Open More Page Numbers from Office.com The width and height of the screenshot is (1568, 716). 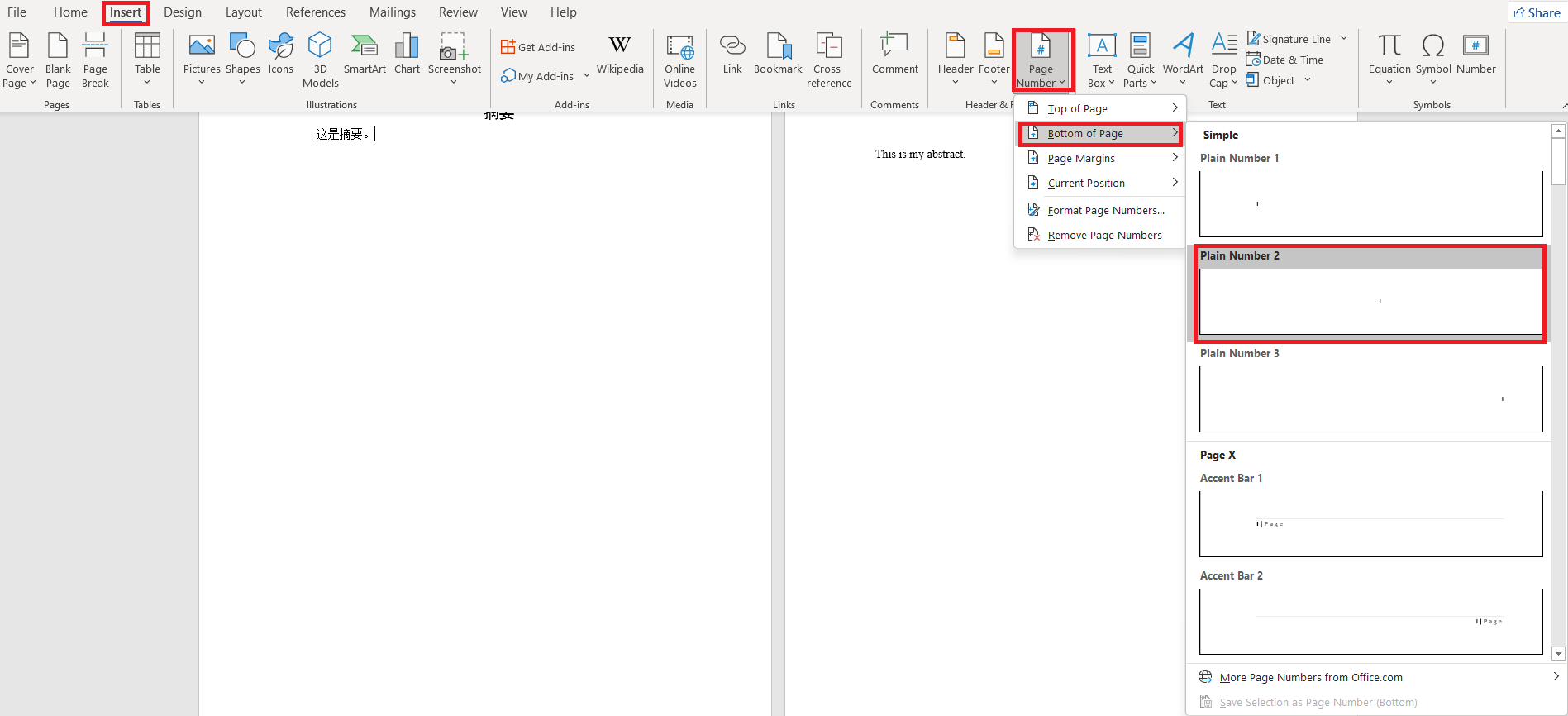(1378, 677)
